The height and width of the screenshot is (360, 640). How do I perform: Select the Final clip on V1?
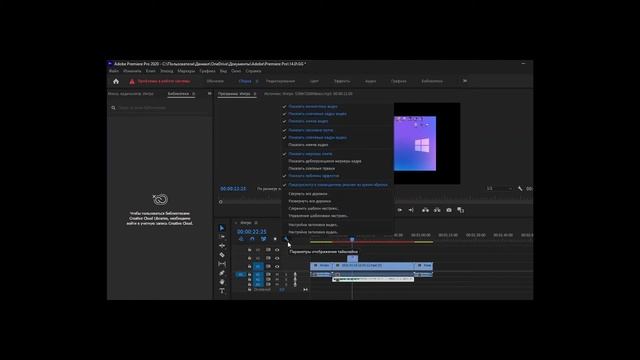pyautogui.click(x=424, y=266)
